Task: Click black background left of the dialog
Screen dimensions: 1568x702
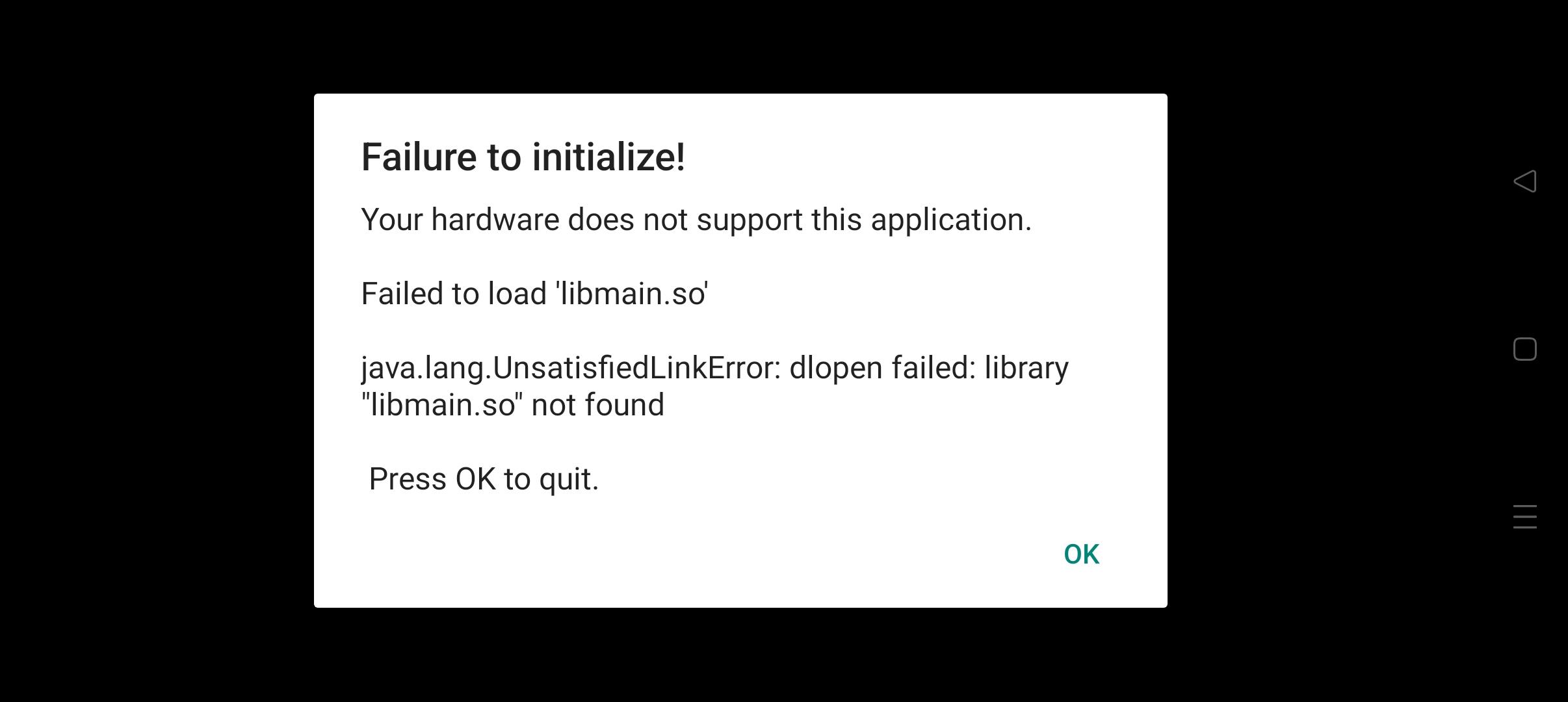Action: [156, 351]
